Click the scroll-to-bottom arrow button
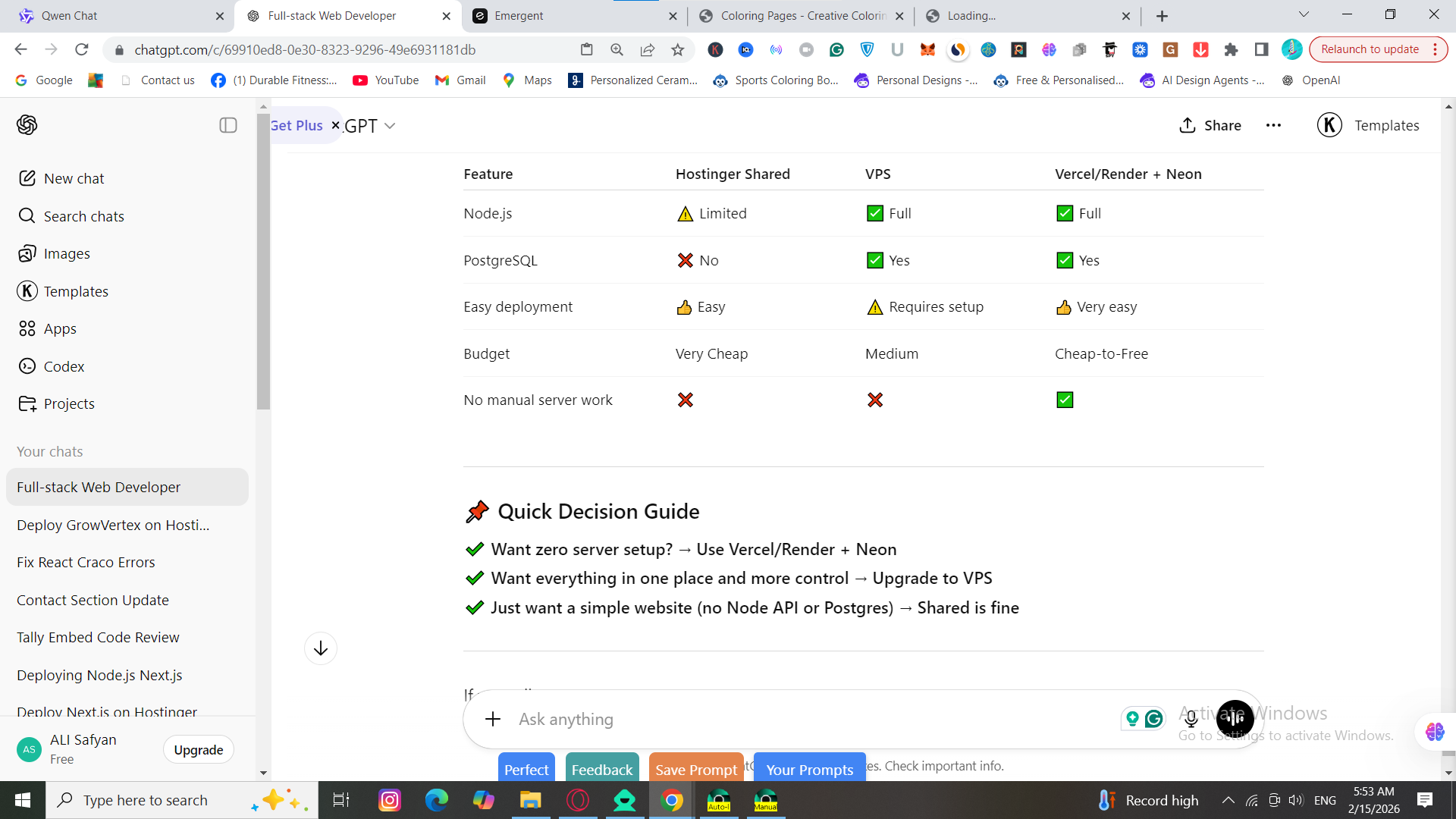1456x819 pixels. click(321, 648)
